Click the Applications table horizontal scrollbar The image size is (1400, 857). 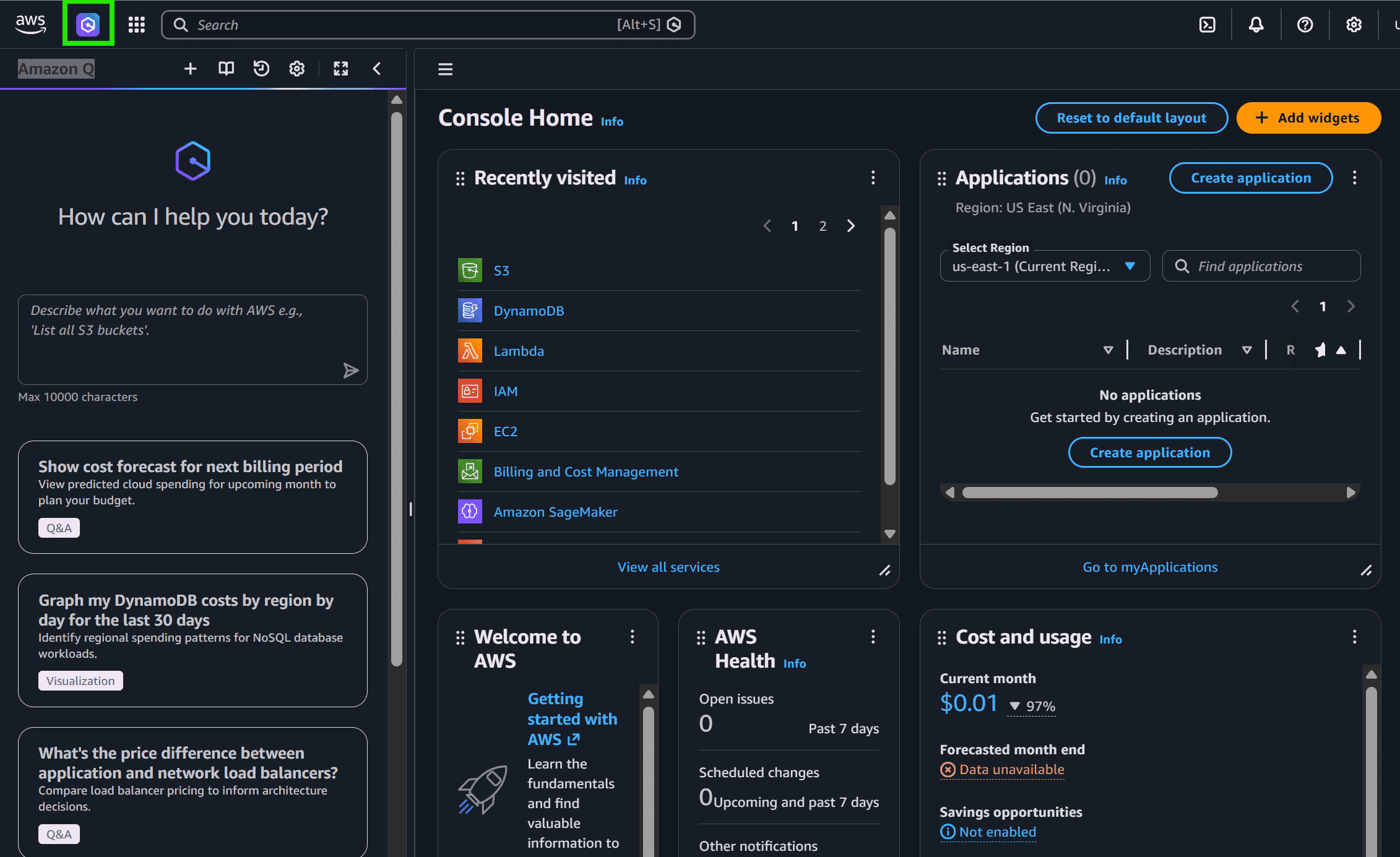point(1090,493)
